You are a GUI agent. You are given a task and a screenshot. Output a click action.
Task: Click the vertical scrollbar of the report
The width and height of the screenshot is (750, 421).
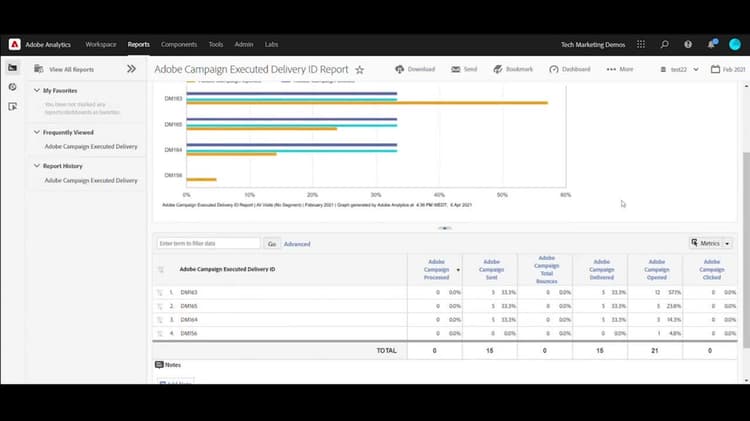[x=747, y=249]
